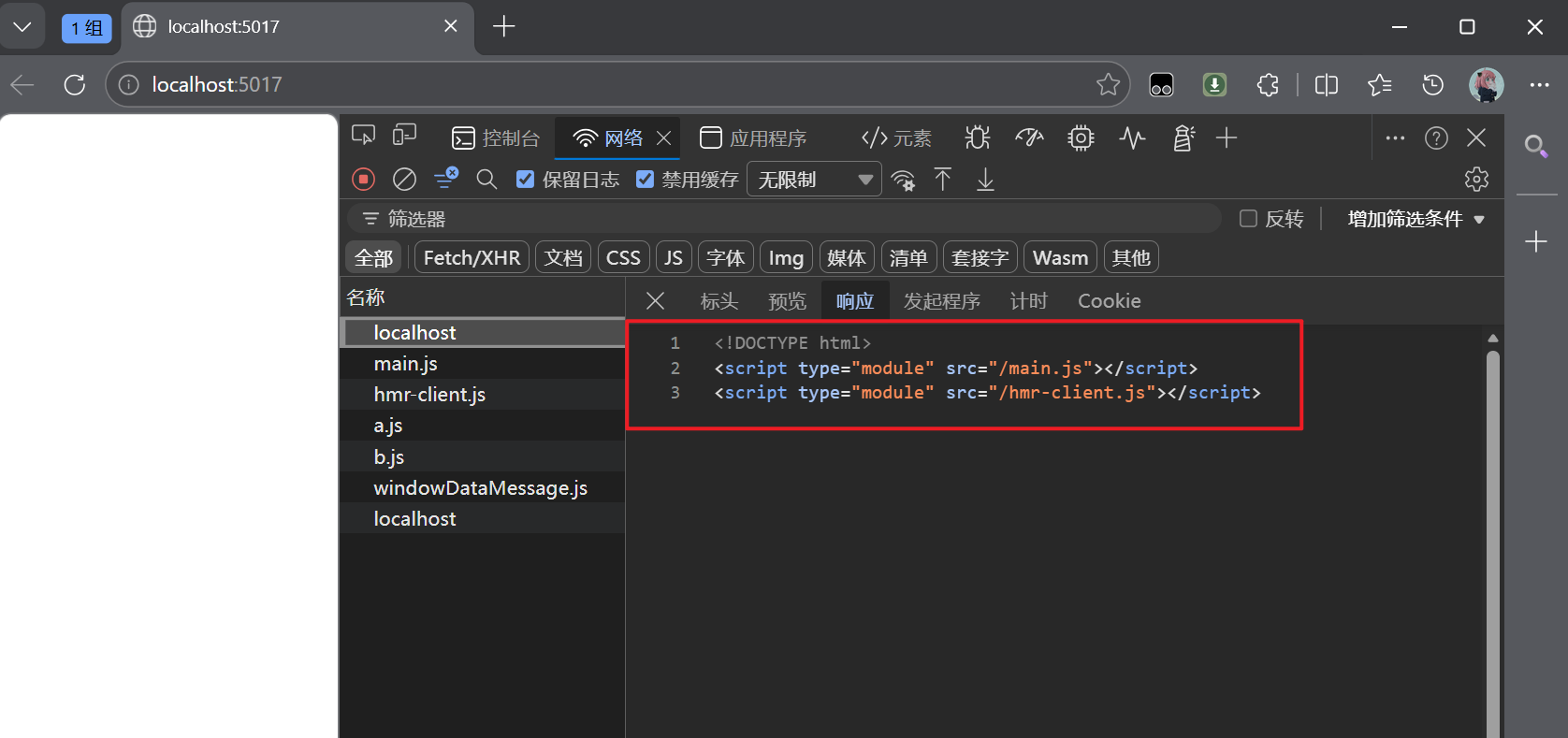Image resolution: width=1568 pixels, height=738 pixels.
Task: Open the 发起程序 initiator tab
Action: (942, 301)
